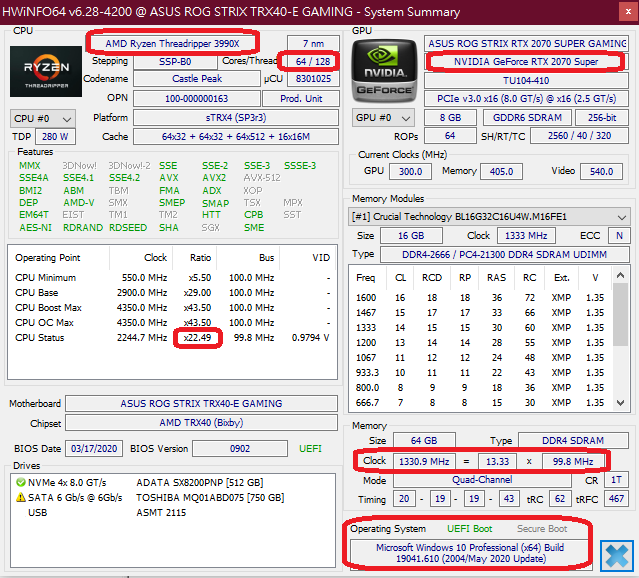
Task: Click the sTRX4 (SP3r3) platform field
Action: [236, 118]
